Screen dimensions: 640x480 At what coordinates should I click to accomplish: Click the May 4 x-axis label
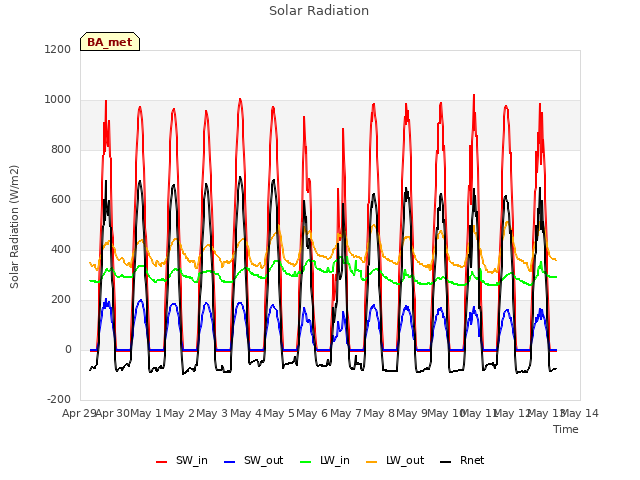[246, 413]
